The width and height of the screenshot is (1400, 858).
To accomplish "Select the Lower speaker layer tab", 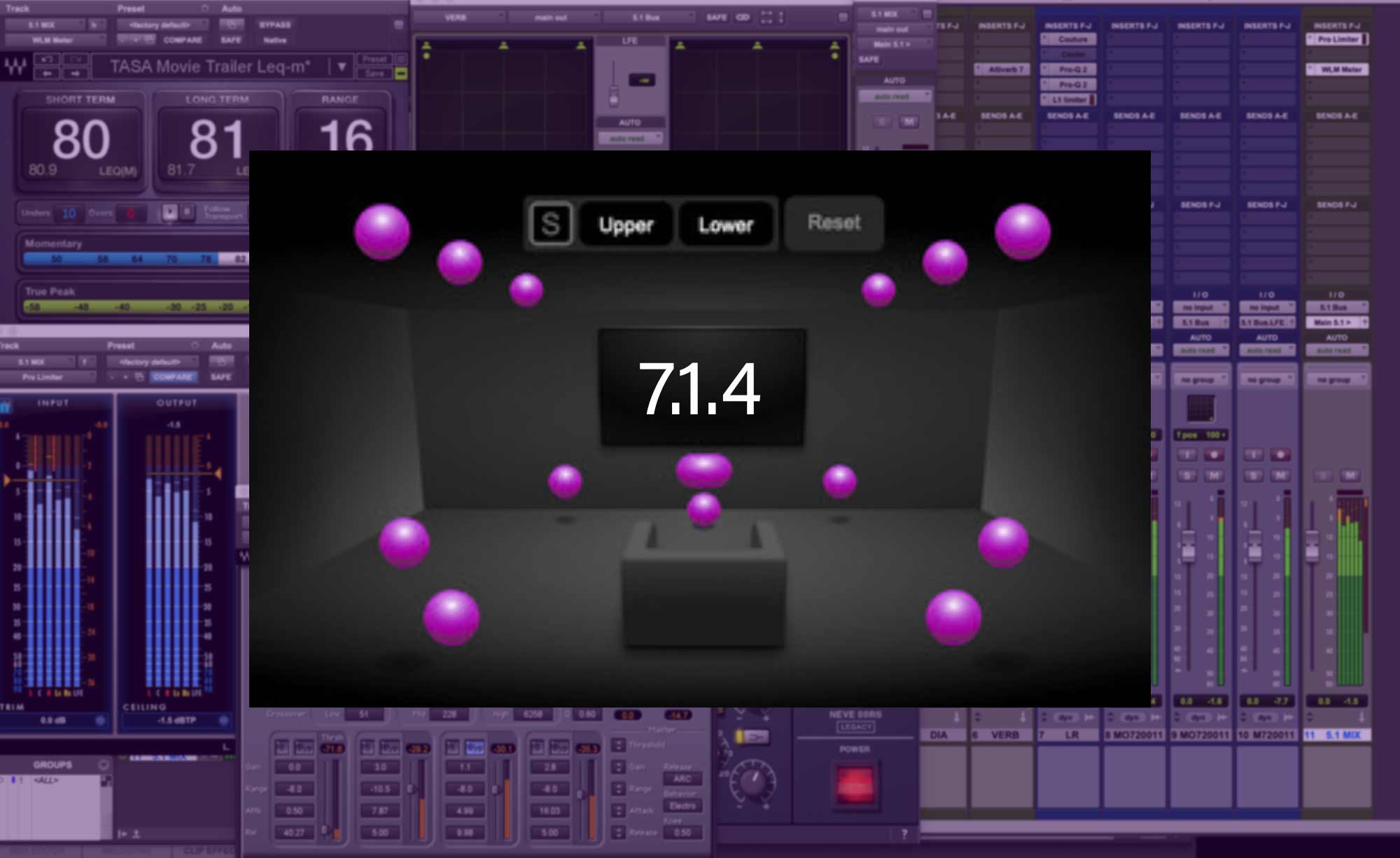I will tap(725, 225).
